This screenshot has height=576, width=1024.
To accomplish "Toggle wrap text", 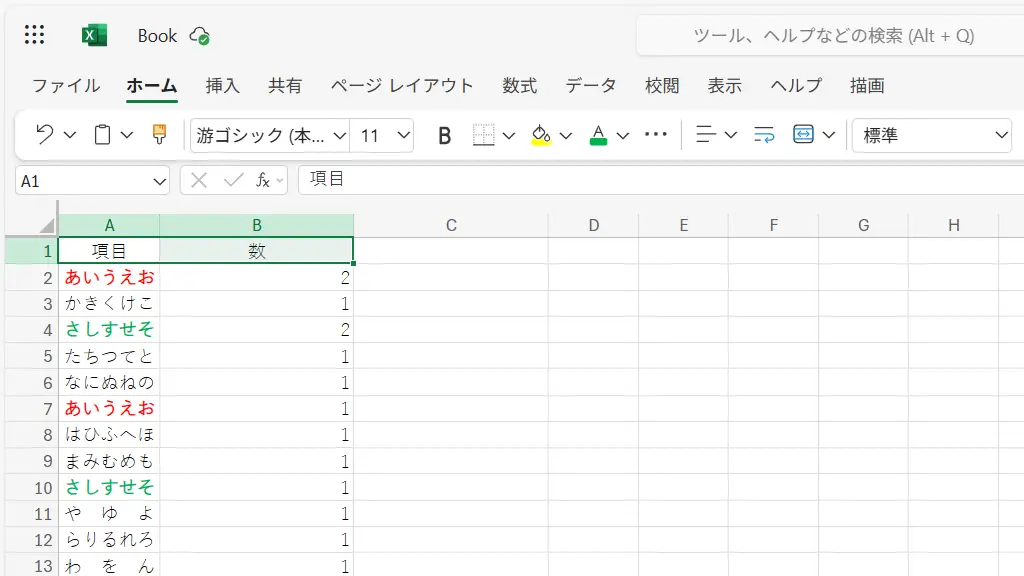I will point(763,135).
